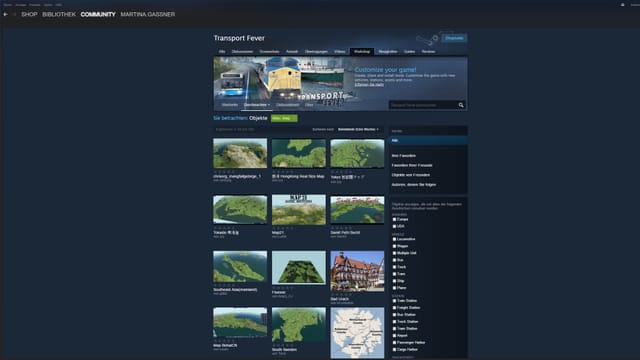Open the BIBLIOTHEK section
This screenshot has width=640, height=360.
pos(59,14)
